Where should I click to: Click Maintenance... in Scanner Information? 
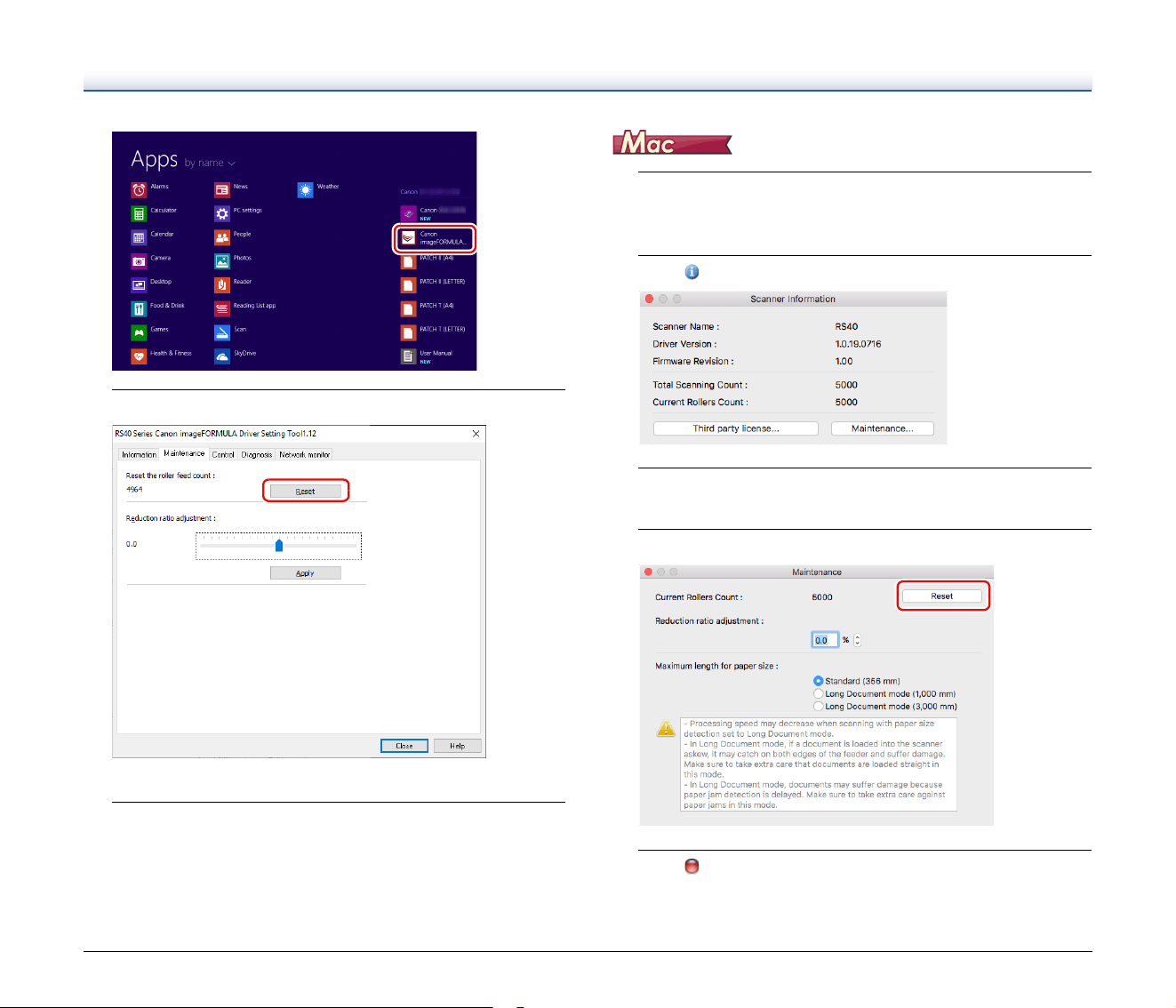pyautogui.click(x=883, y=428)
